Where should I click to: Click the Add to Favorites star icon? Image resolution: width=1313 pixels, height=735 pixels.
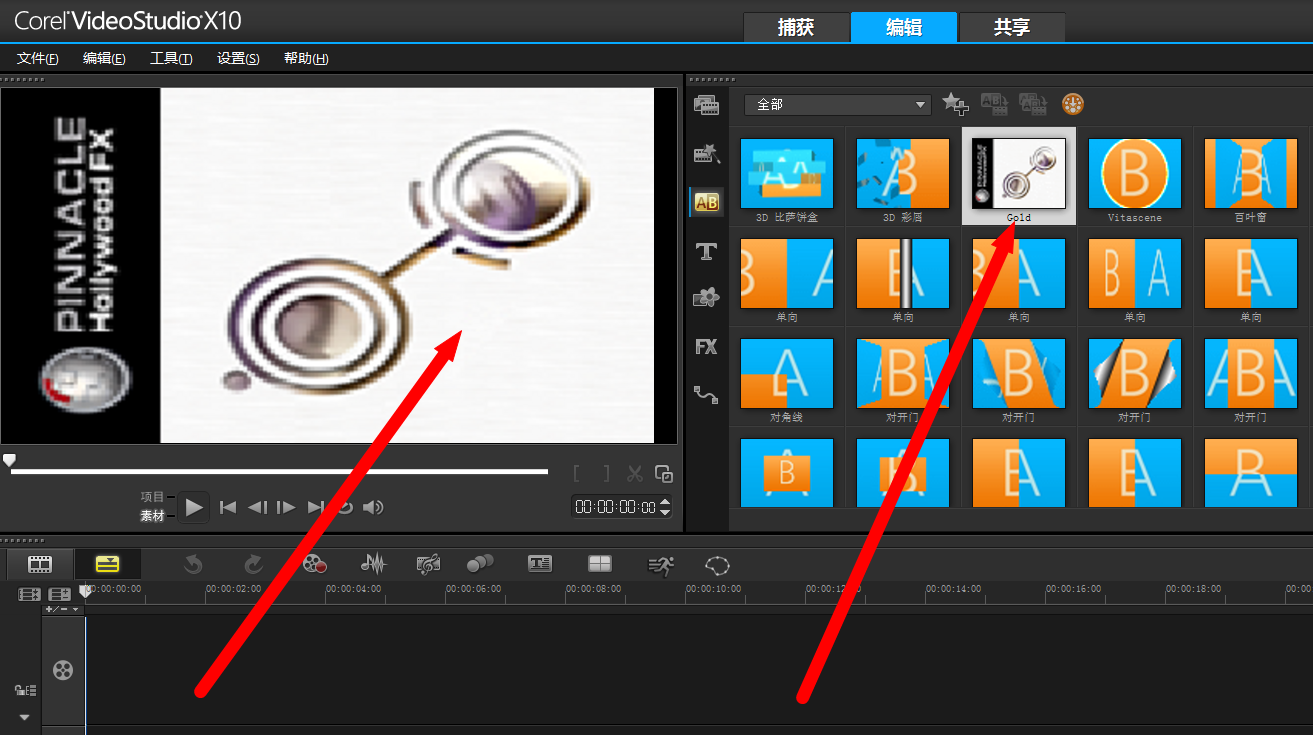coord(956,103)
